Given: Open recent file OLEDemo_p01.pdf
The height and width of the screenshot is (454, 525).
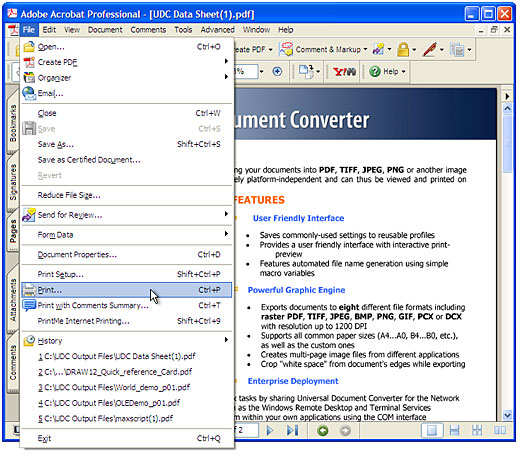Looking at the screenshot, I should 127,403.
